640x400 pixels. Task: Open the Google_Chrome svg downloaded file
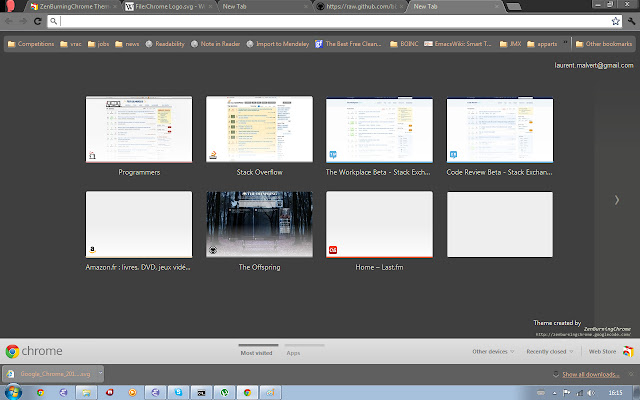(x=51, y=373)
